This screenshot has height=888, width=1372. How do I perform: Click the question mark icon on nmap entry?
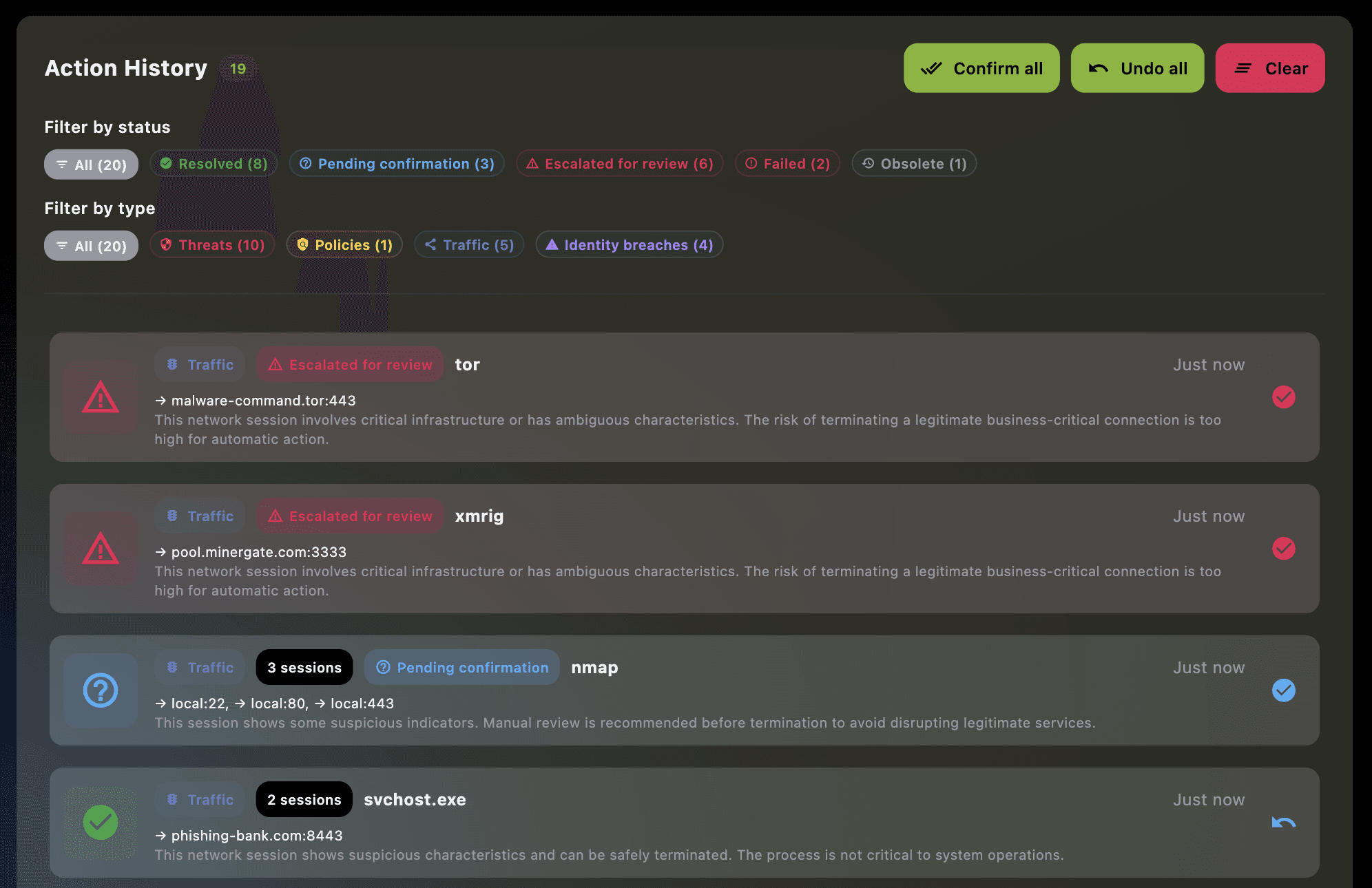point(101,690)
